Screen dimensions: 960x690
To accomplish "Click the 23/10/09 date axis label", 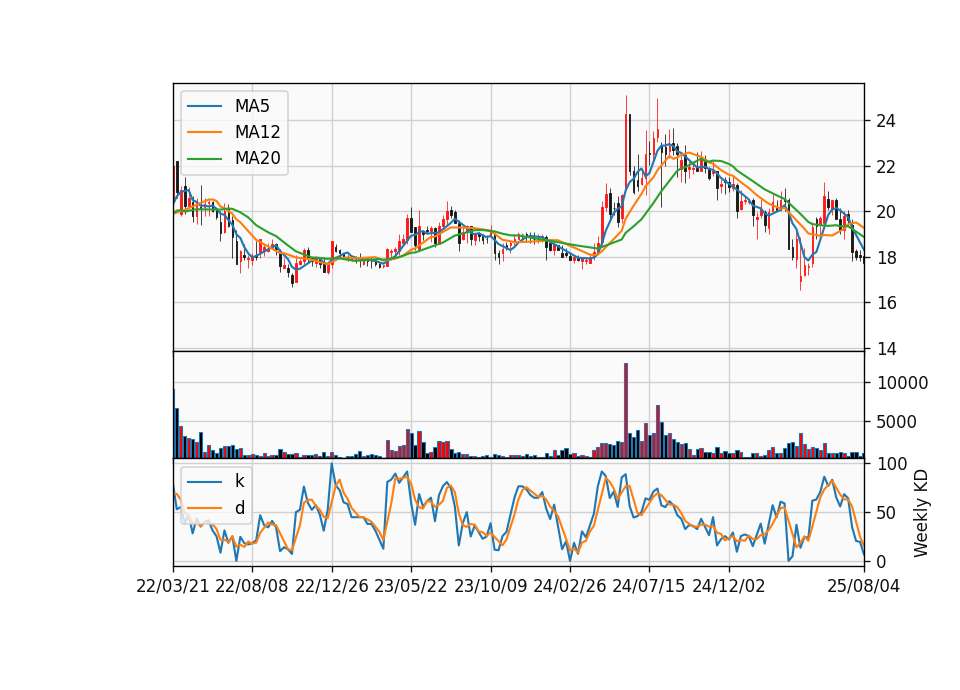I will (x=490, y=586).
